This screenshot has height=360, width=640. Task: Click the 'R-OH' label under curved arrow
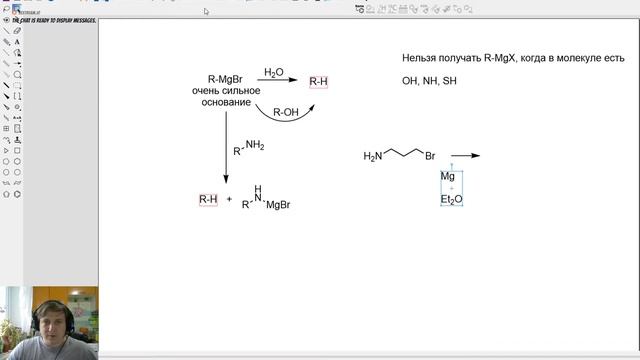pyautogui.click(x=286, y=112)
